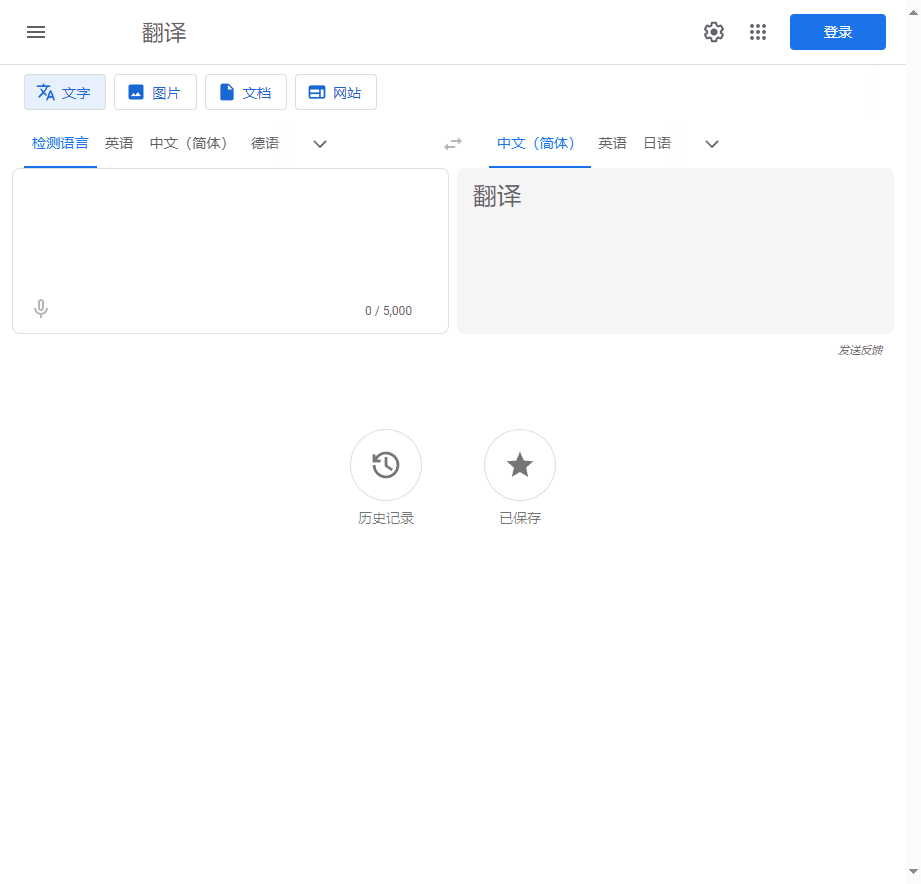Open 已保存 saved translations

pyautogui.click(x=520, y=477)
